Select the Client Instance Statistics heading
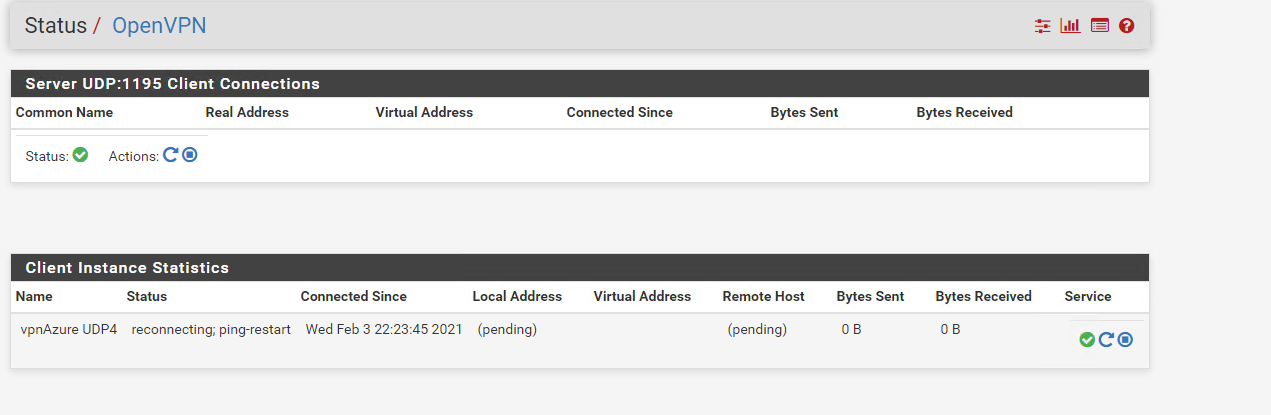 (127, 268)
